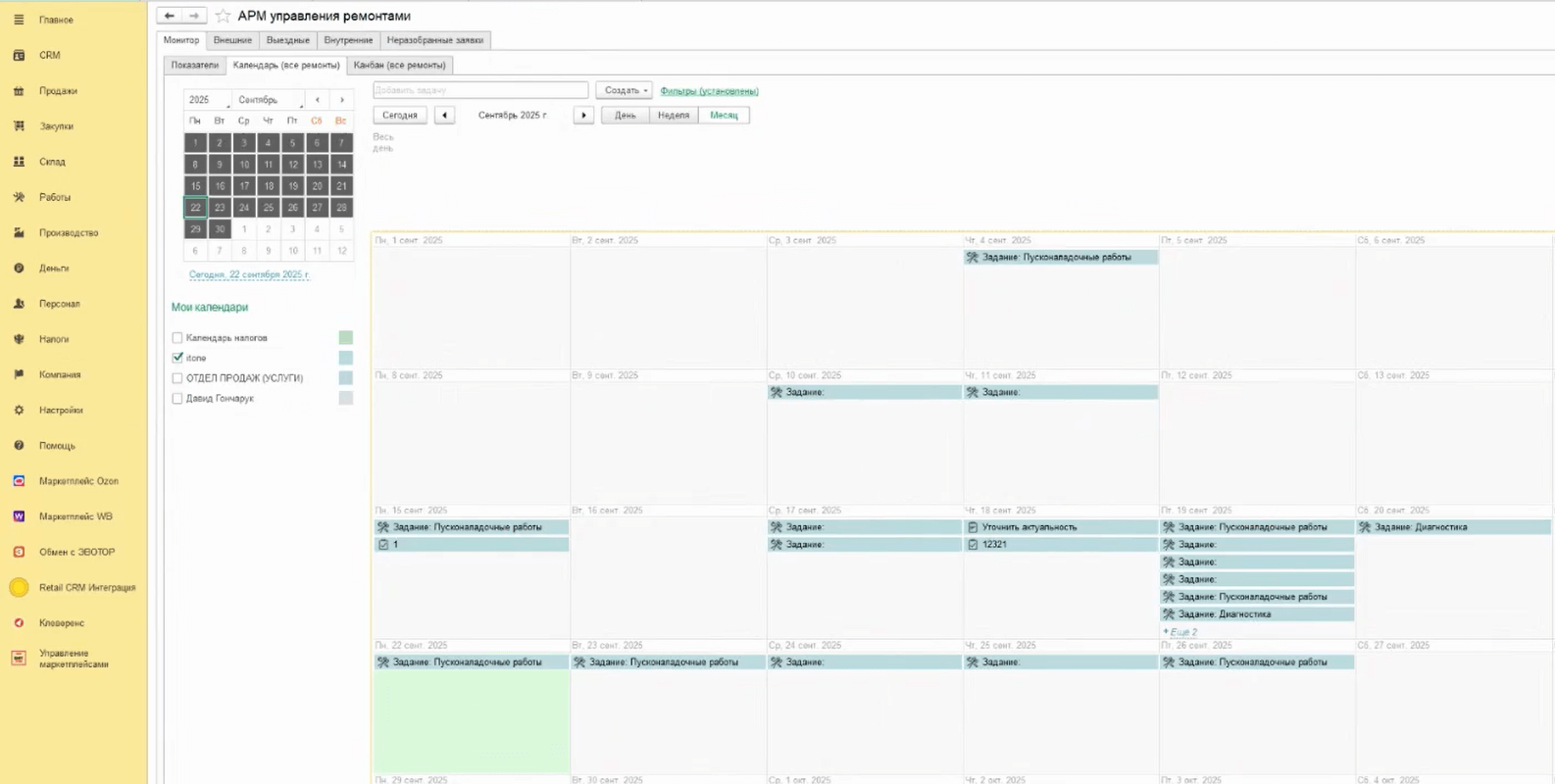Uncheck the itone calendar checkbox

tap(177, 358)
